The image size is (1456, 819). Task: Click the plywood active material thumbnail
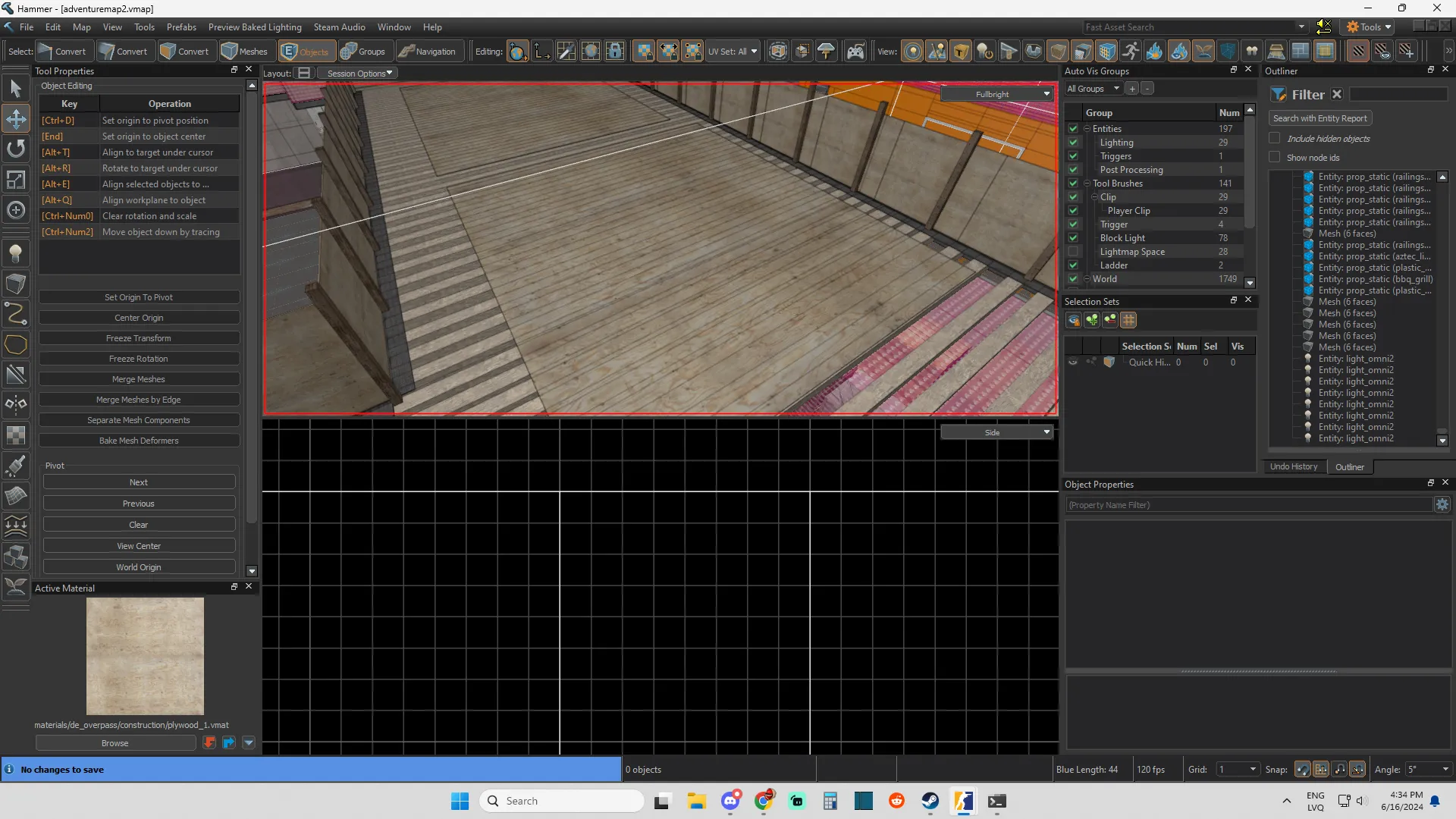coord(145,656)
